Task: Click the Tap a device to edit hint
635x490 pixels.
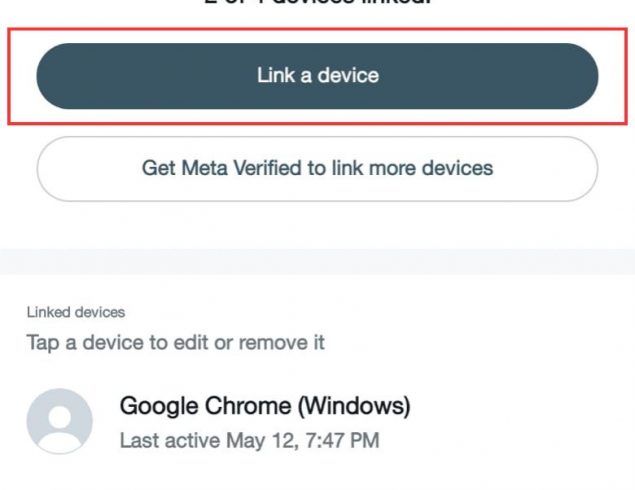Action: (x=175, y=343)
